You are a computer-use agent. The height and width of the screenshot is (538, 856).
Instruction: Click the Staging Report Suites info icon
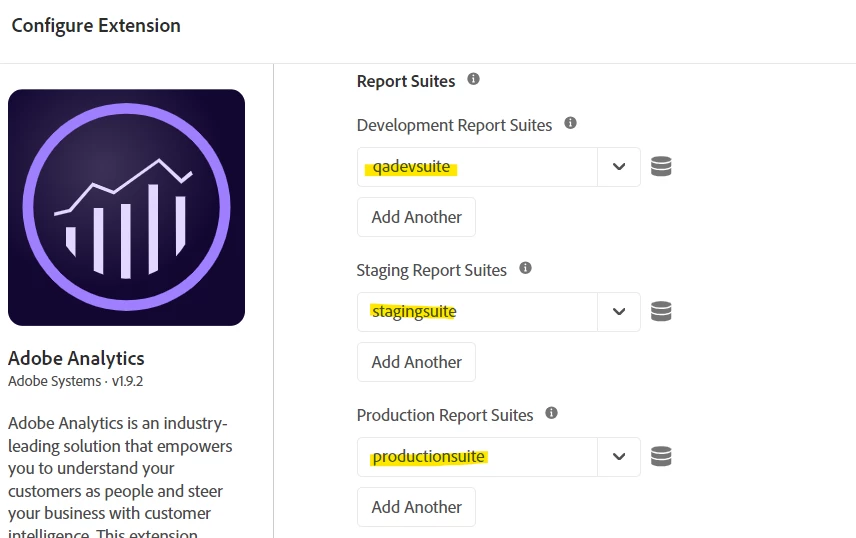click(x=526, y=268)
